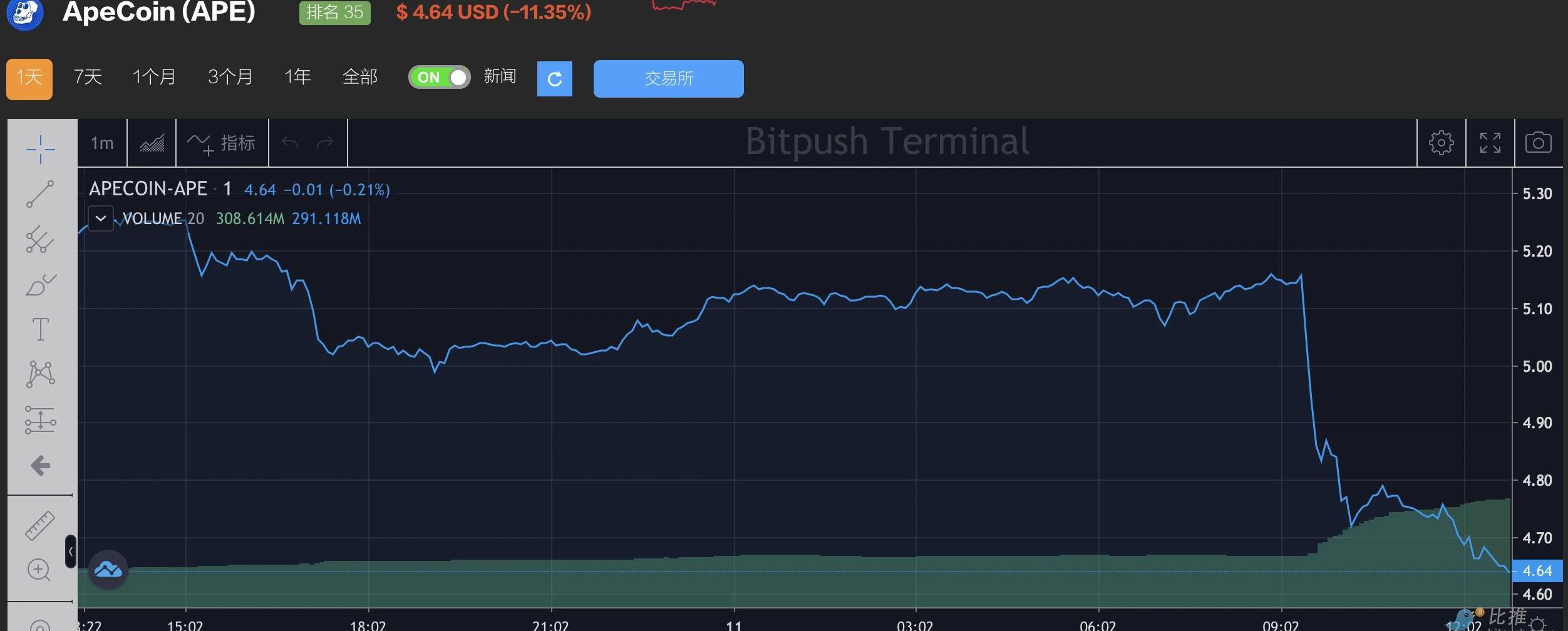Pick the Text annotation tool
The width and height of the screenshot is (1568, 631).
[41, 329]
